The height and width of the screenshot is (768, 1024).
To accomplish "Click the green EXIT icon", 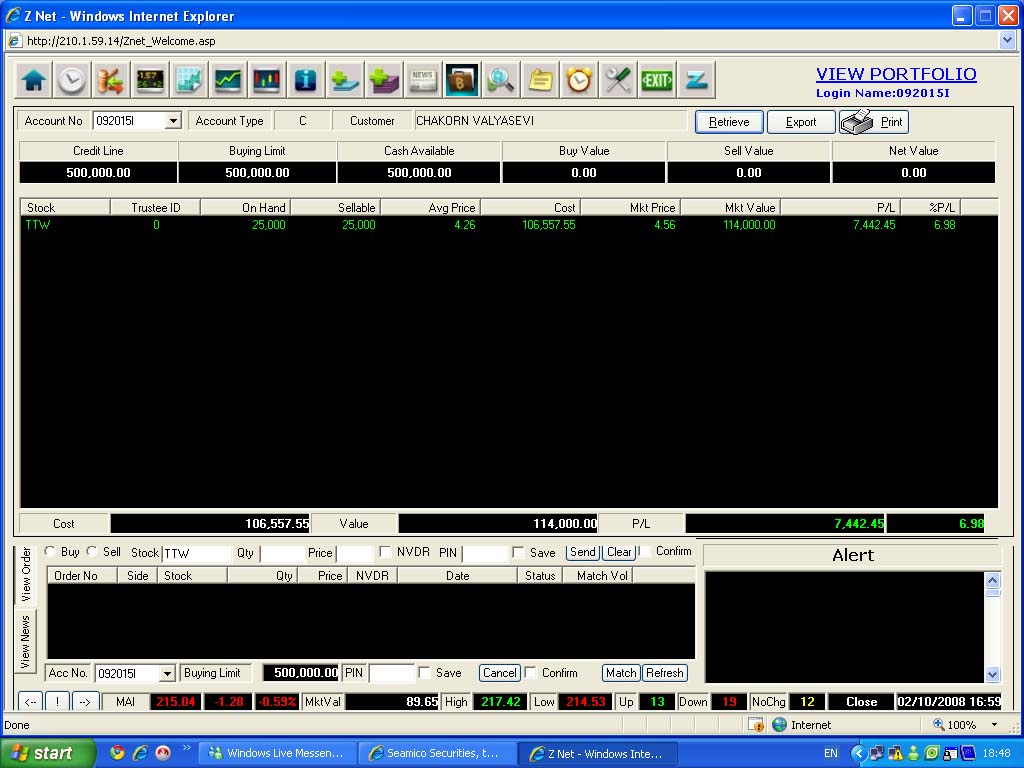I will [656, 80].
